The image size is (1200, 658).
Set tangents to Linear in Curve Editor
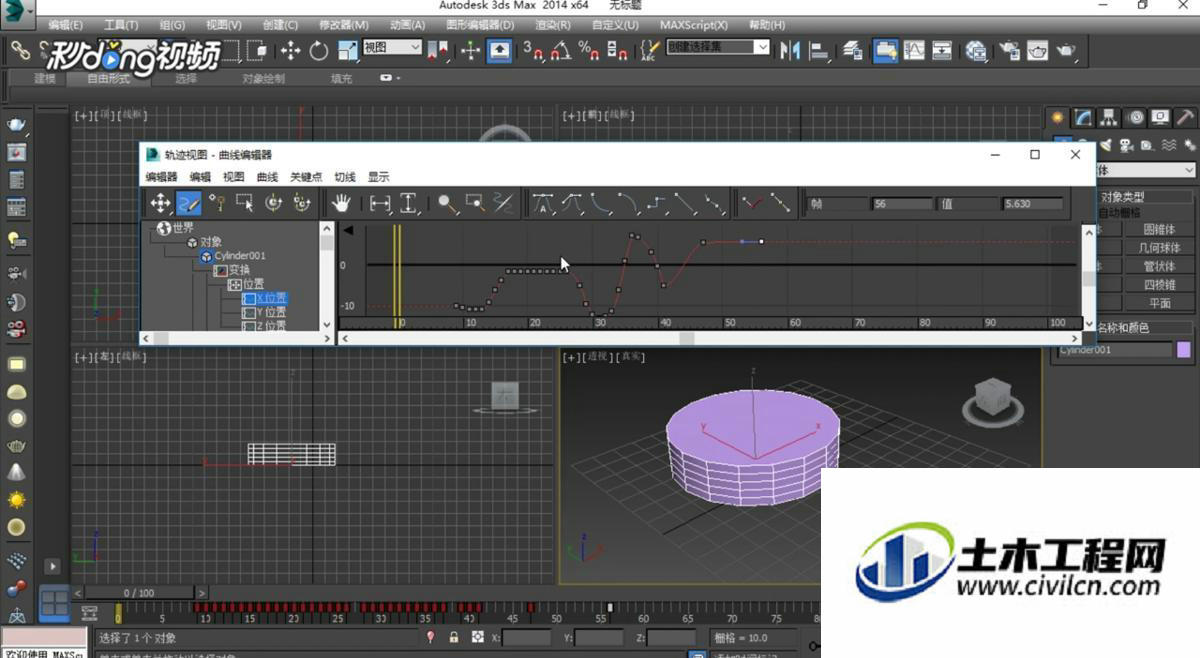[685, 203]
